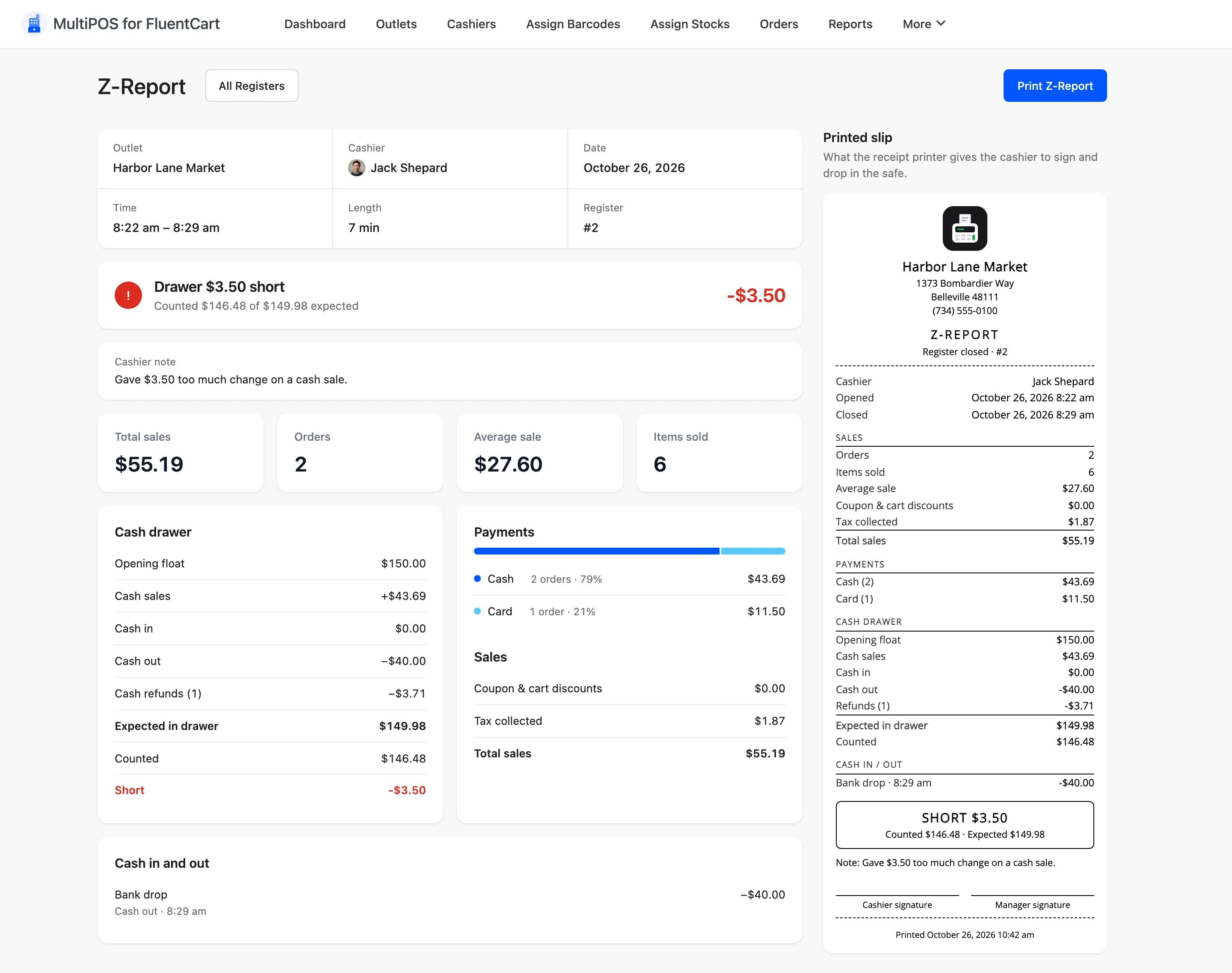Click the SHORT $3.50 box on slip

(964, 825)
